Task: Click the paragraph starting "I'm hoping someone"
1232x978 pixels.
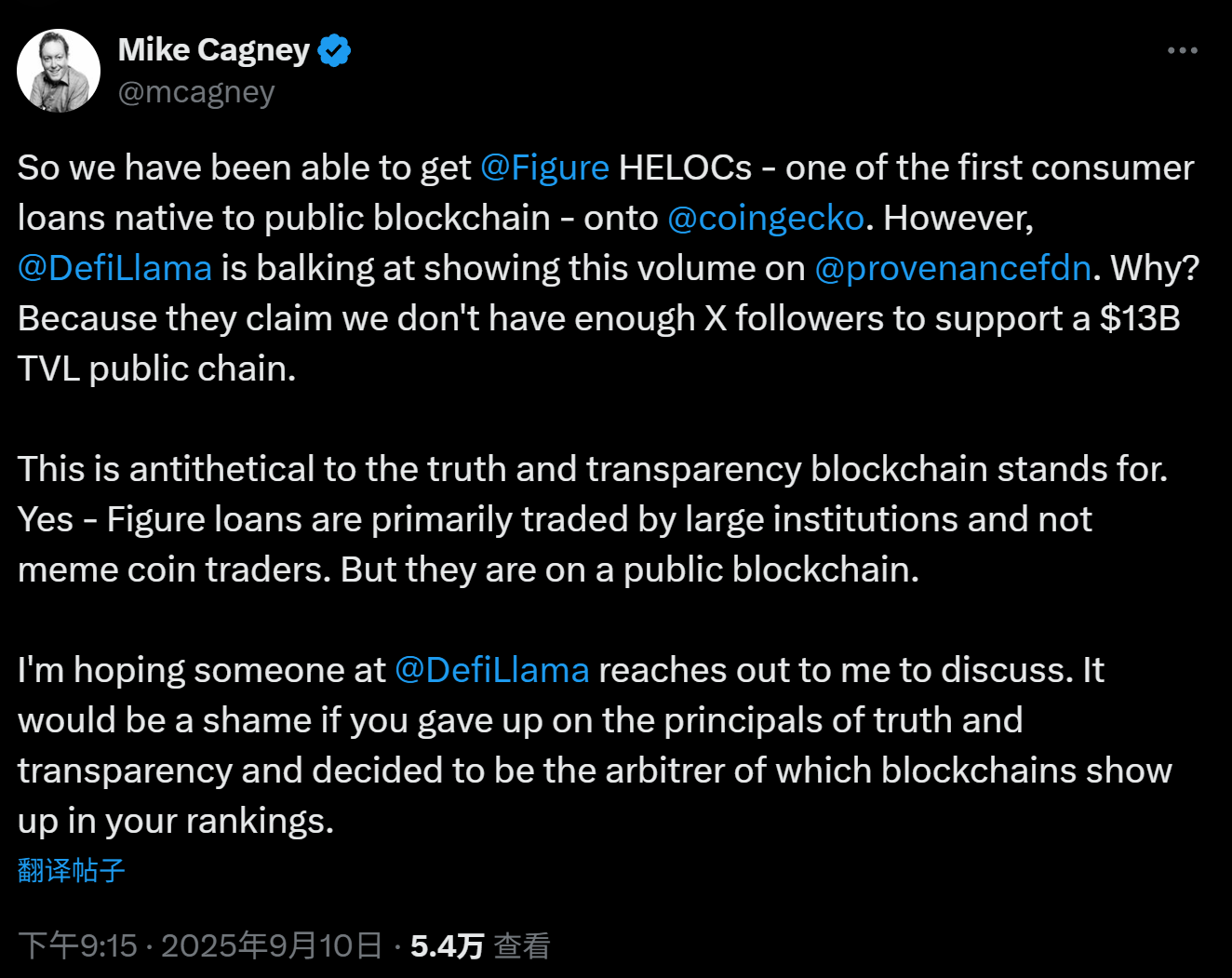Action: (558, 745)
